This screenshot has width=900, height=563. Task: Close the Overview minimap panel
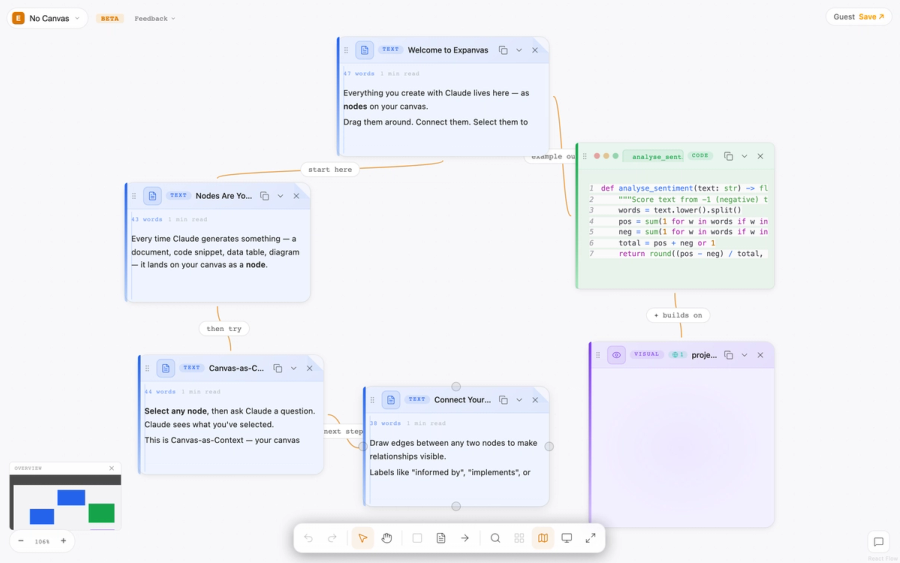click(x=111, y=468)
